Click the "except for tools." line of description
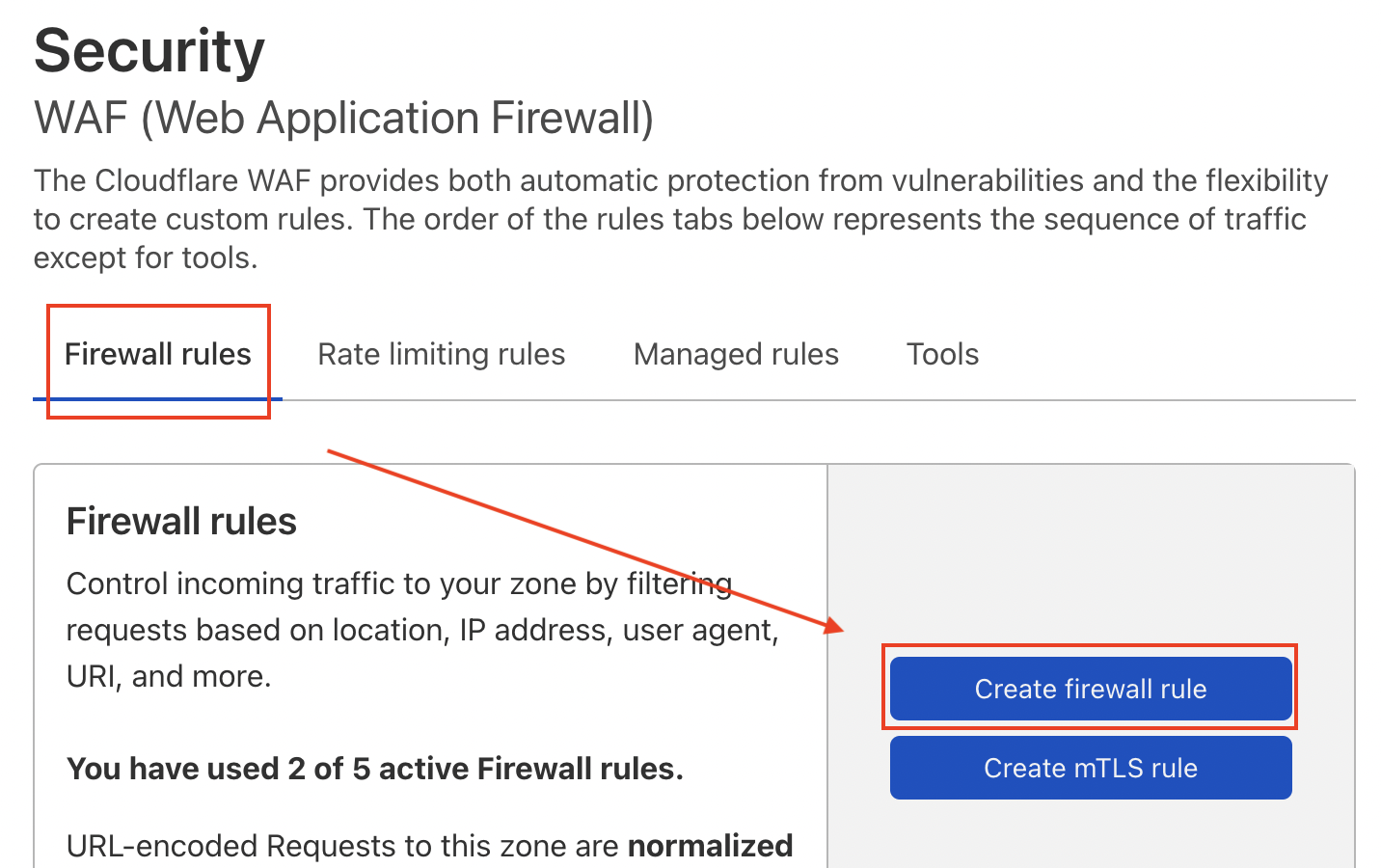Screen dimensions: 1381x868 pos(146,258)
